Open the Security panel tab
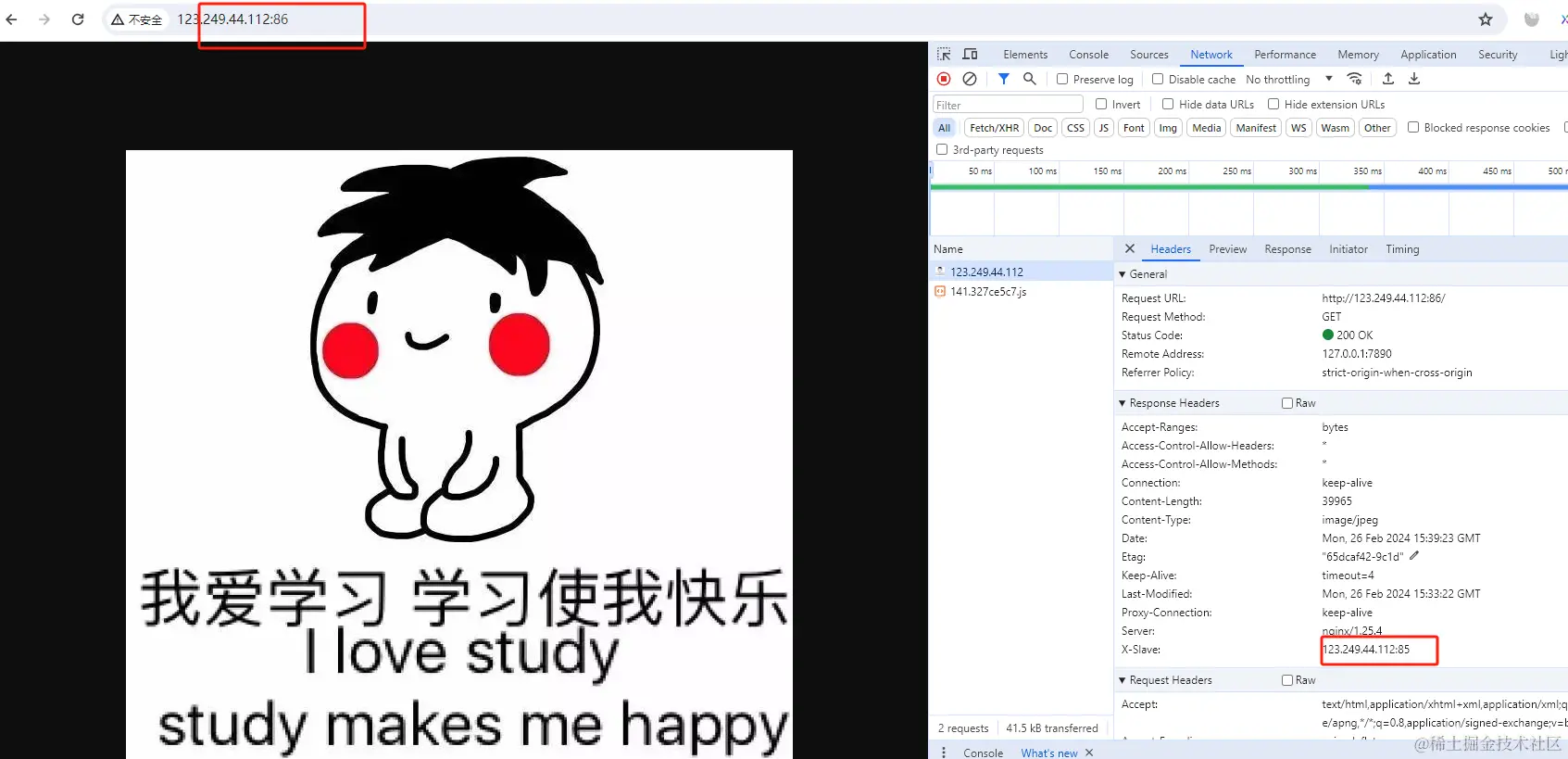The image size is (1568, 759). pos(1498,55)
